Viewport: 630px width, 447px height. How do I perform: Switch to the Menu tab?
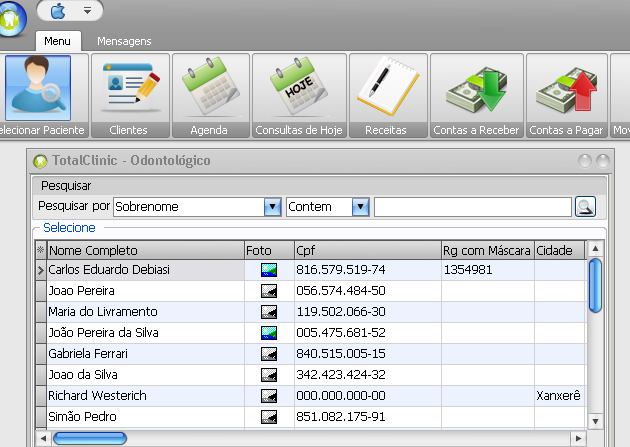click(57, 41)
